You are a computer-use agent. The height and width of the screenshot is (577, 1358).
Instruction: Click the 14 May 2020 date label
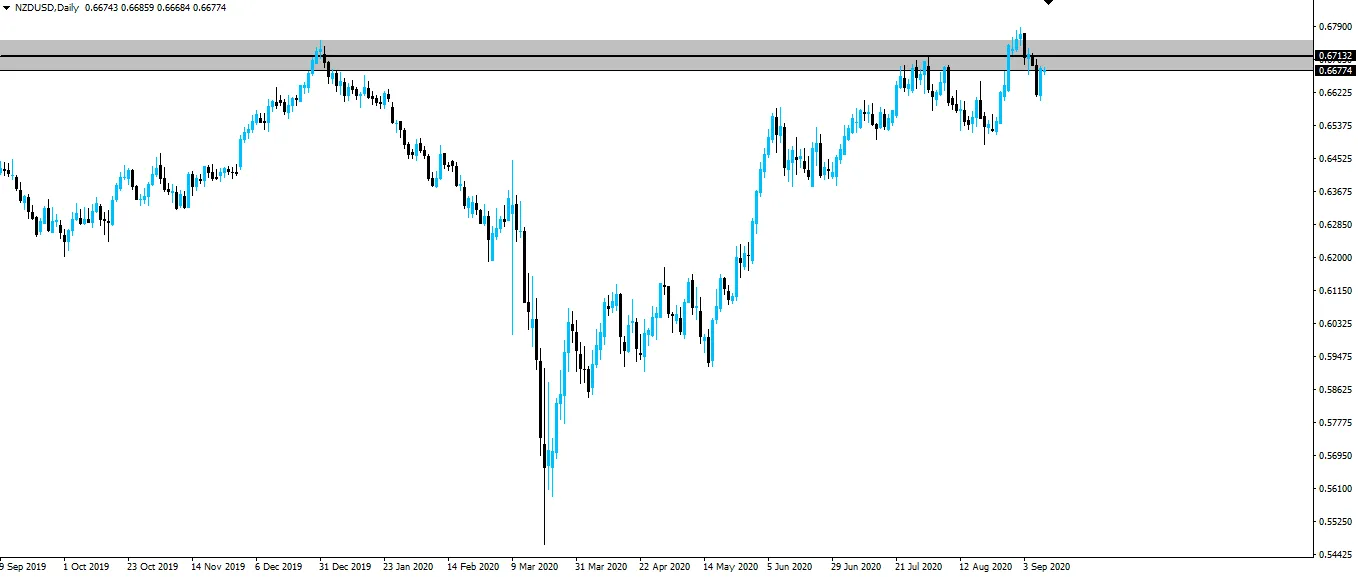(729, 566)
